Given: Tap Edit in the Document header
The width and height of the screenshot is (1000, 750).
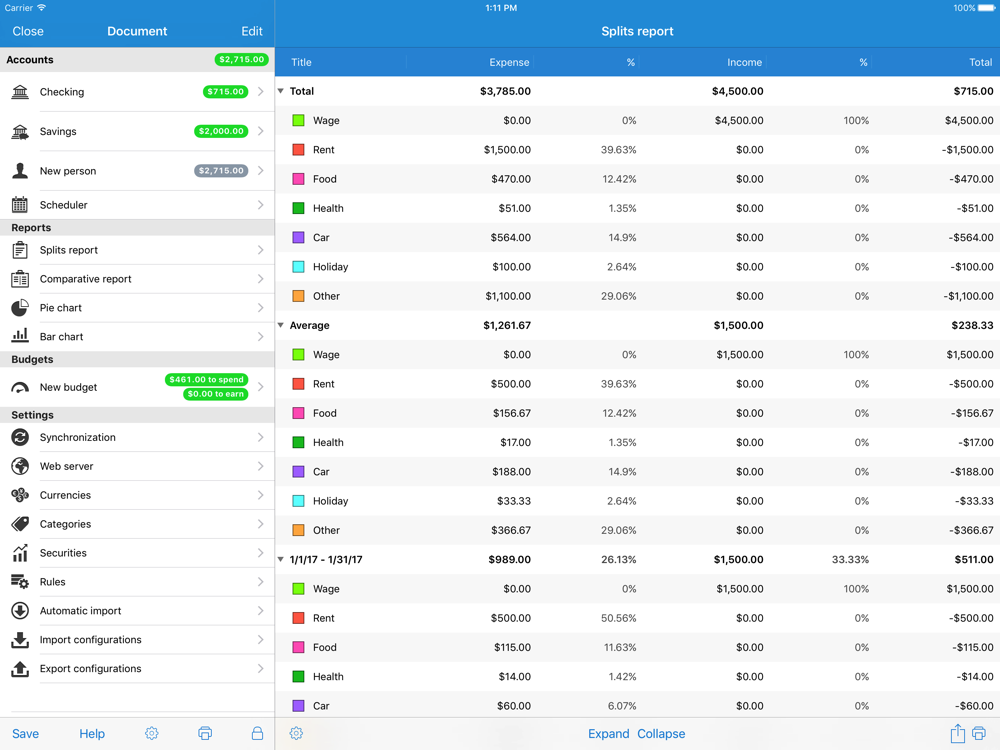Looking at the screenshot, I should 252,31.
